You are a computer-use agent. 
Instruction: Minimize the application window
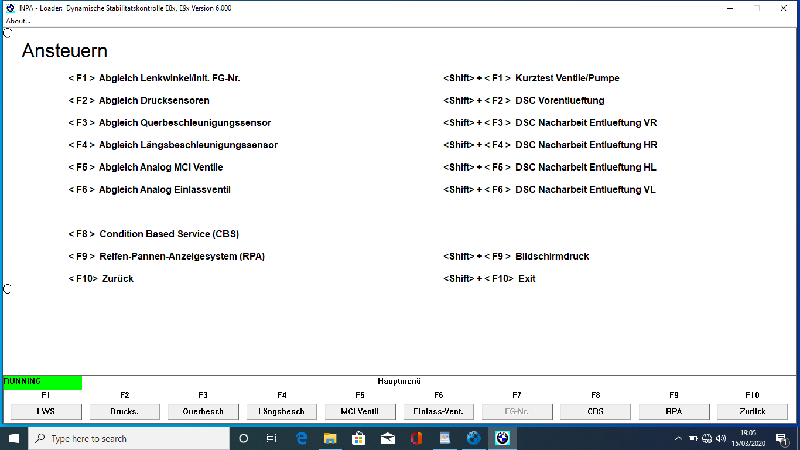click(730, 8)
